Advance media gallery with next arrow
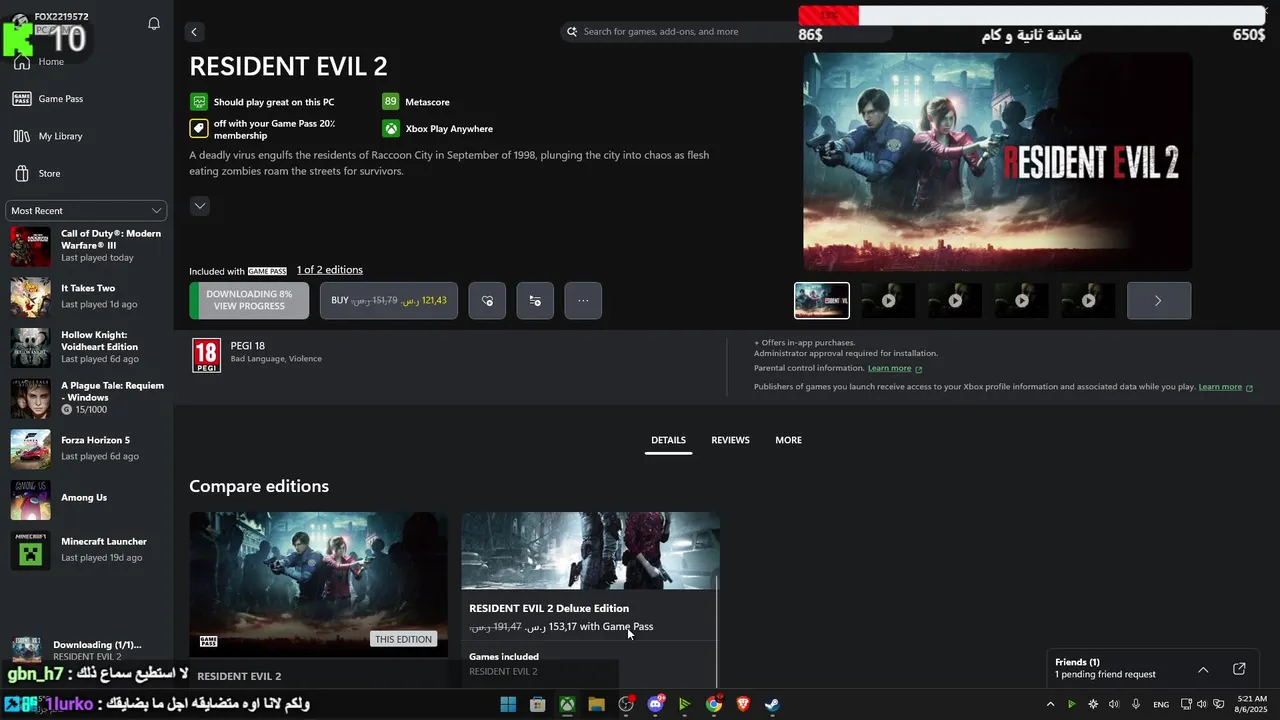This screenshot has width=1280, height=720. click(x=1158, y=300)
